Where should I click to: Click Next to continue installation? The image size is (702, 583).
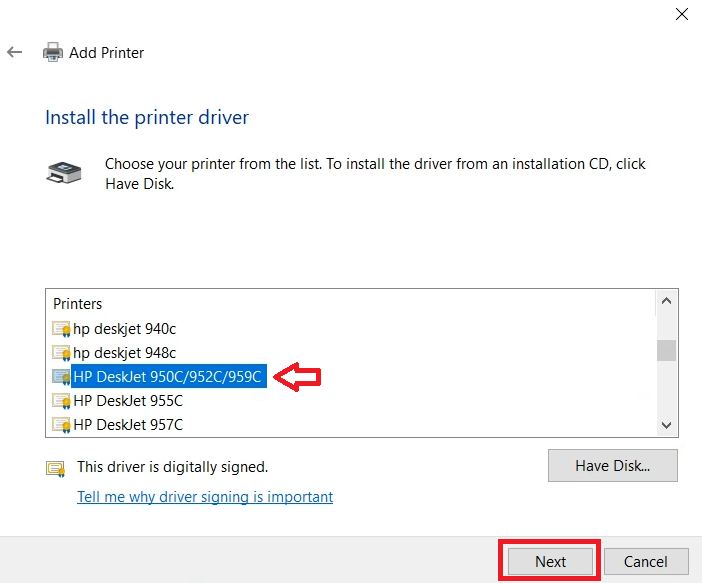(x=550, y=562)
